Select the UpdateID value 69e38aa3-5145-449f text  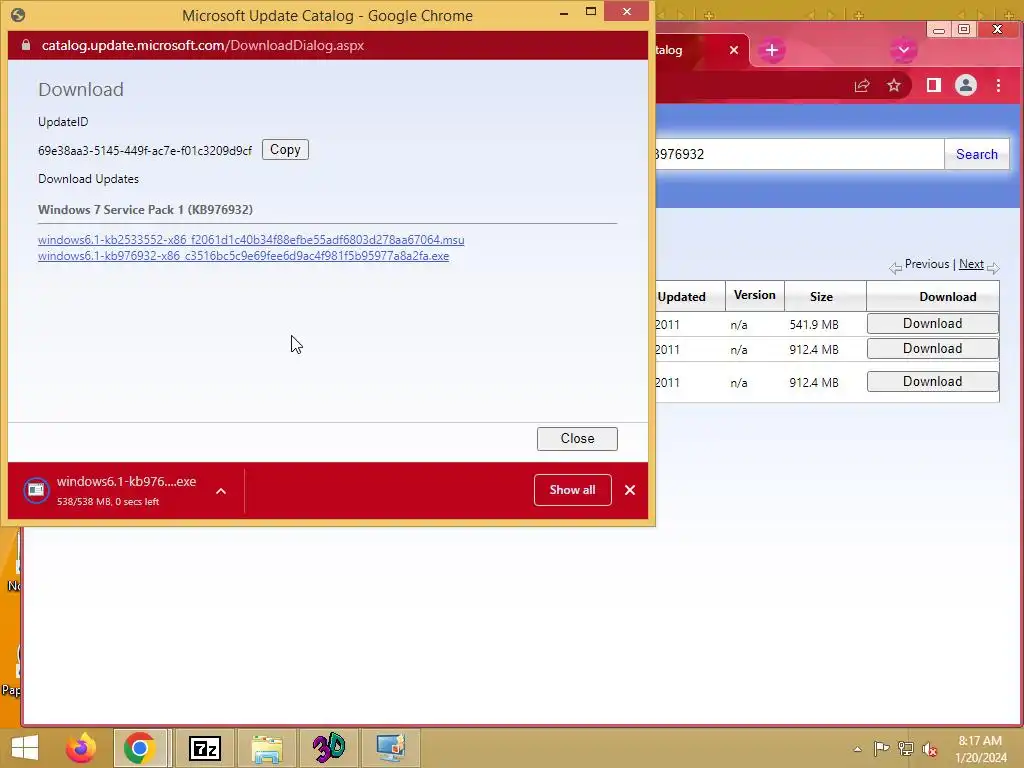(144, 151)
